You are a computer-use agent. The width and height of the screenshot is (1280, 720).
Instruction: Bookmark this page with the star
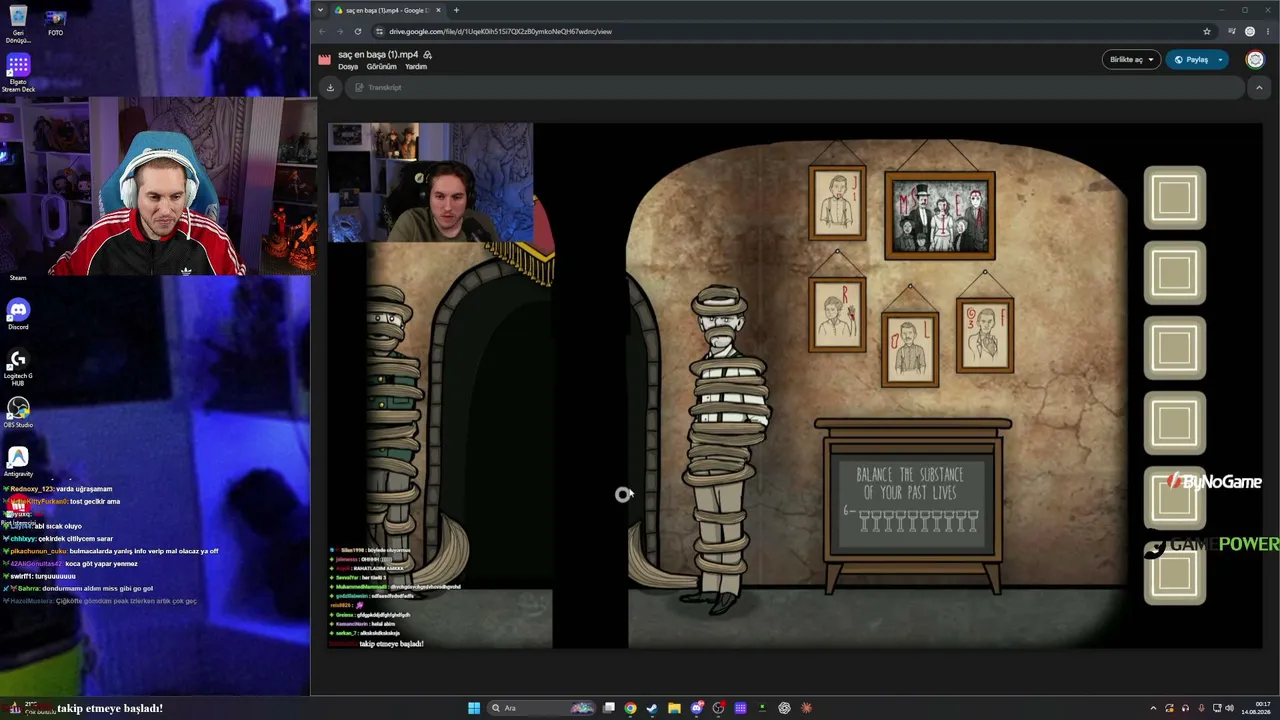(1207, 31)
